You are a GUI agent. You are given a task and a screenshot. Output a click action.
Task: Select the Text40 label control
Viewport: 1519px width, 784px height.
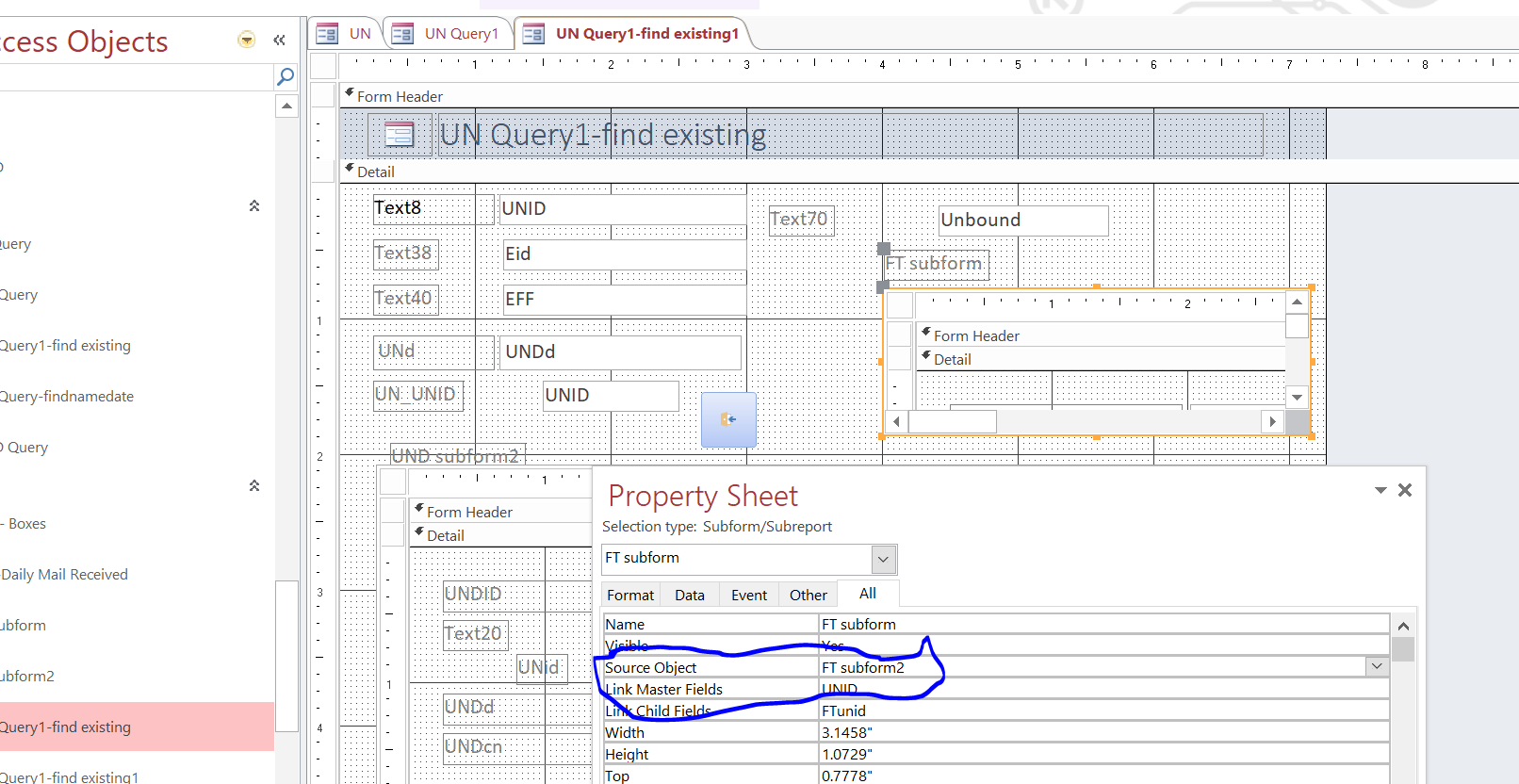[405, 299]
